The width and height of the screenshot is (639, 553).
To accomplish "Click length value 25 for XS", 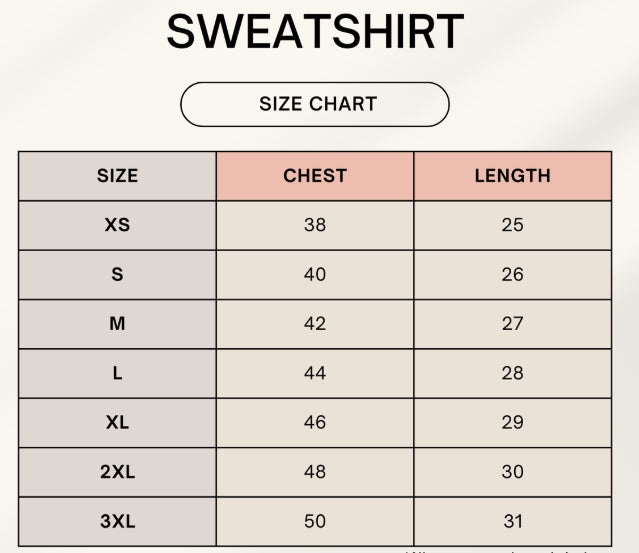I will pos(512,225).
